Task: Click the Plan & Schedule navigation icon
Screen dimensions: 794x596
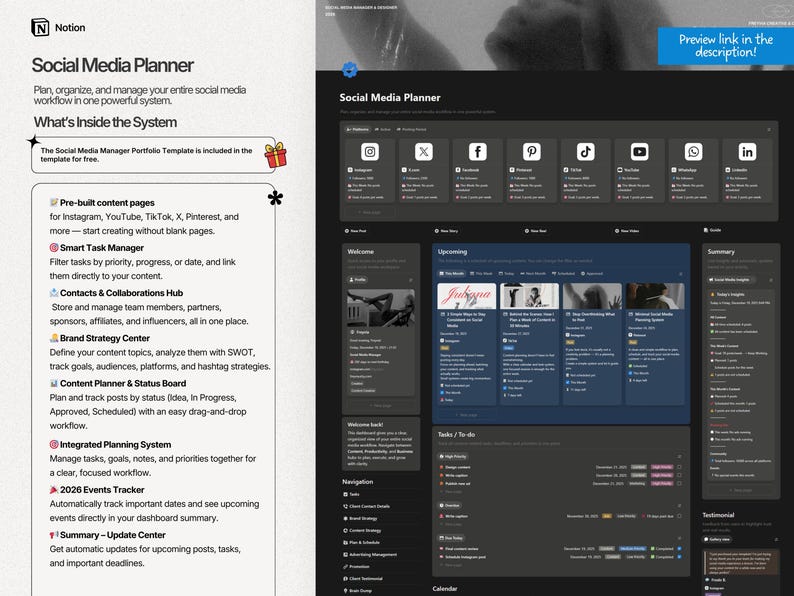Action: click(x=345, y=542)
